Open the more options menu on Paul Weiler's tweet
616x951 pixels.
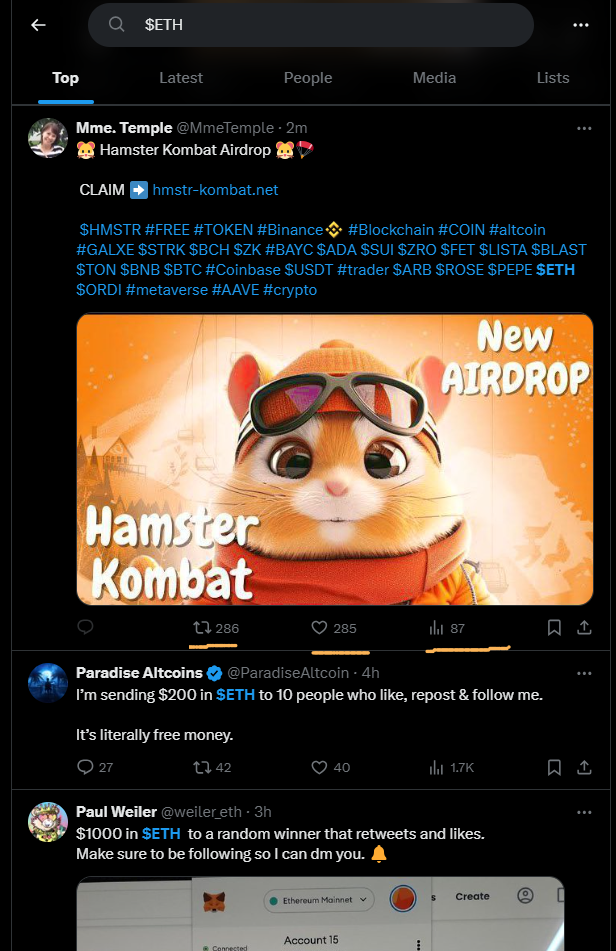[583, 812]
